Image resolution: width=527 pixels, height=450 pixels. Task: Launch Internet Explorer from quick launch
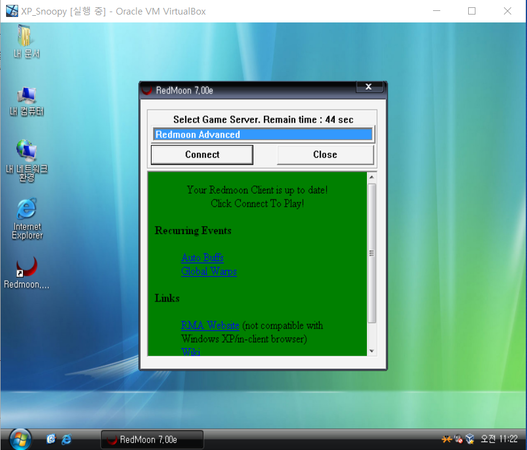[67, 439]
